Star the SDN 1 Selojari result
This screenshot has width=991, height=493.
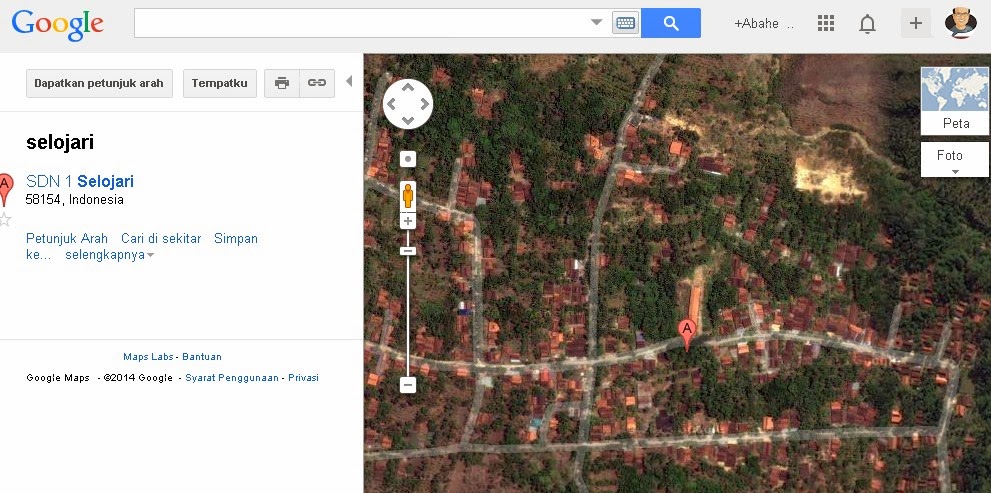(5, 219)
